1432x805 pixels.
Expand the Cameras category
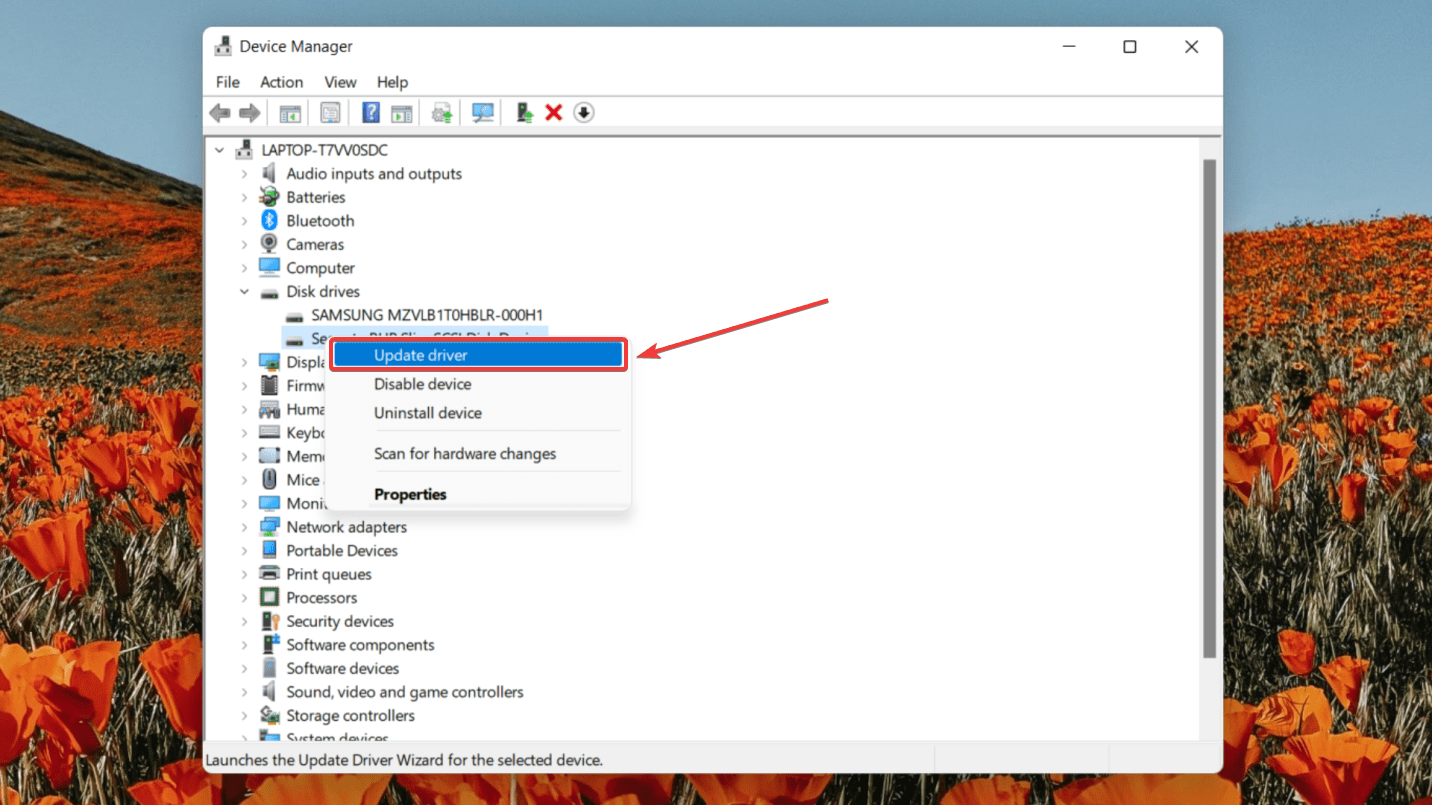pyautogui.click(x=244, y=244)
